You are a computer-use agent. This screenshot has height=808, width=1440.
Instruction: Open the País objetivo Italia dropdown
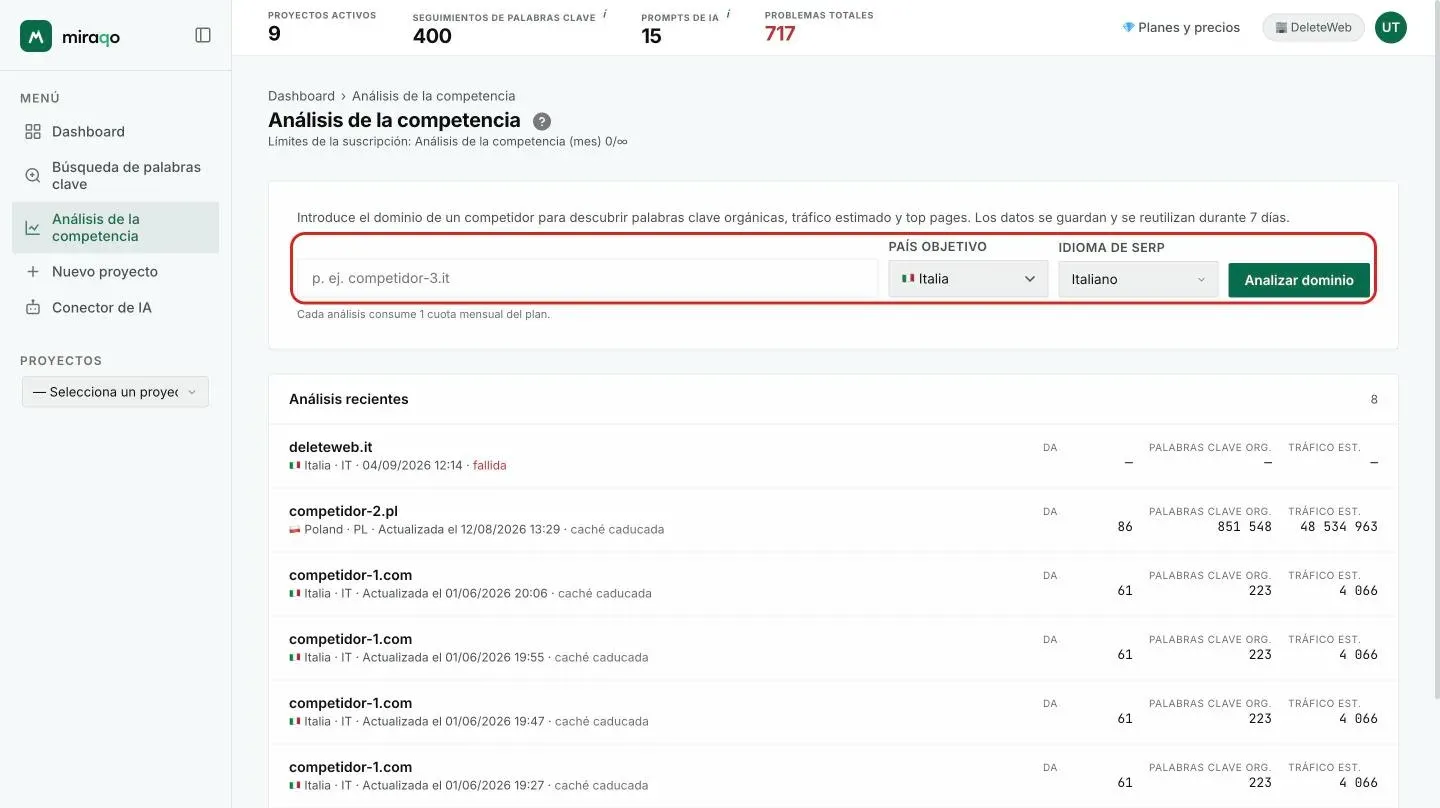click(x=968, y=279)
